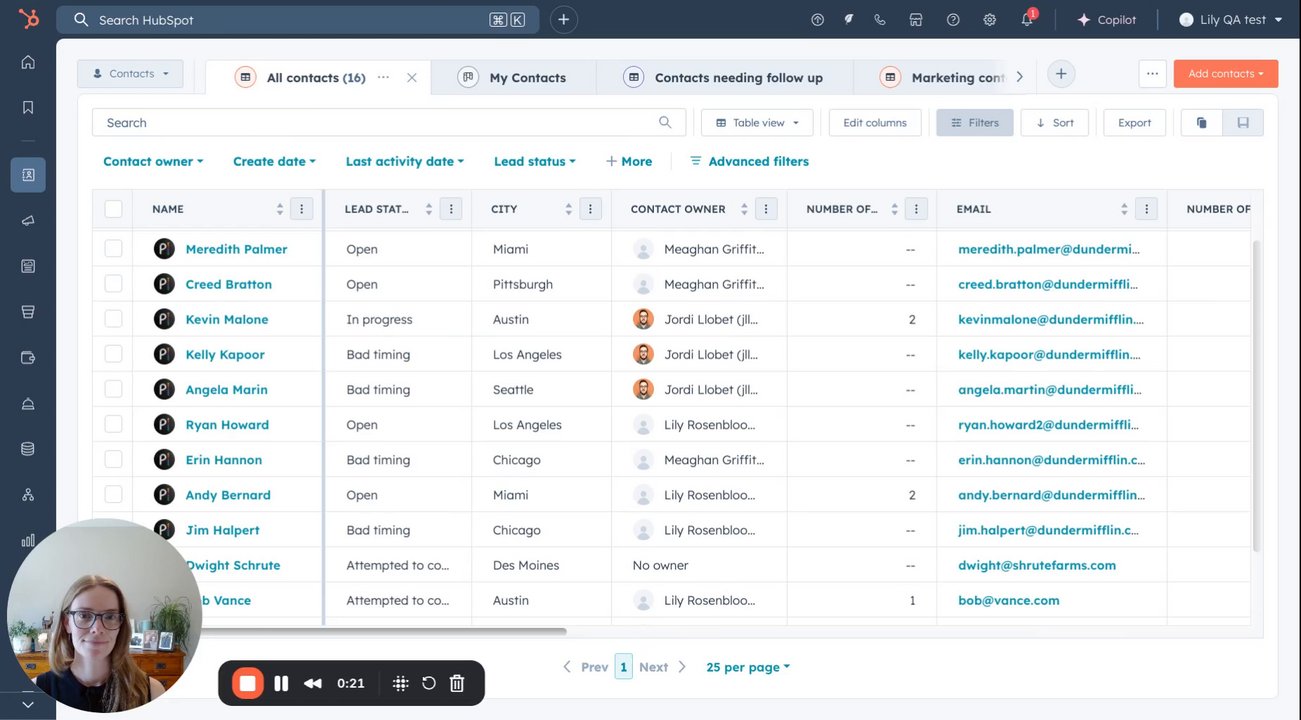Click the save view icon

point(1243,122)
